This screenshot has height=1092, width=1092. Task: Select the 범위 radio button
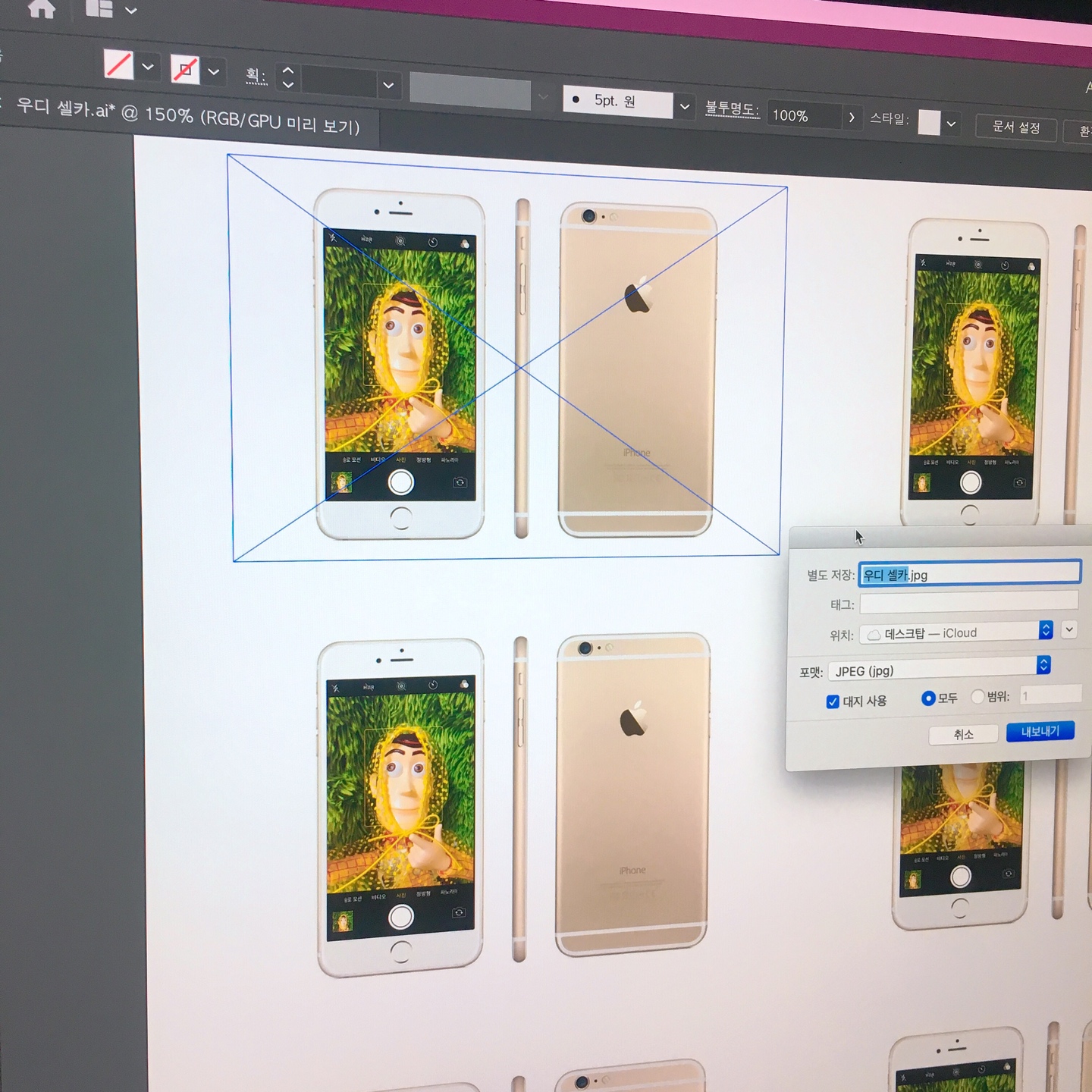pyautogui.click(x=977, y=697)
